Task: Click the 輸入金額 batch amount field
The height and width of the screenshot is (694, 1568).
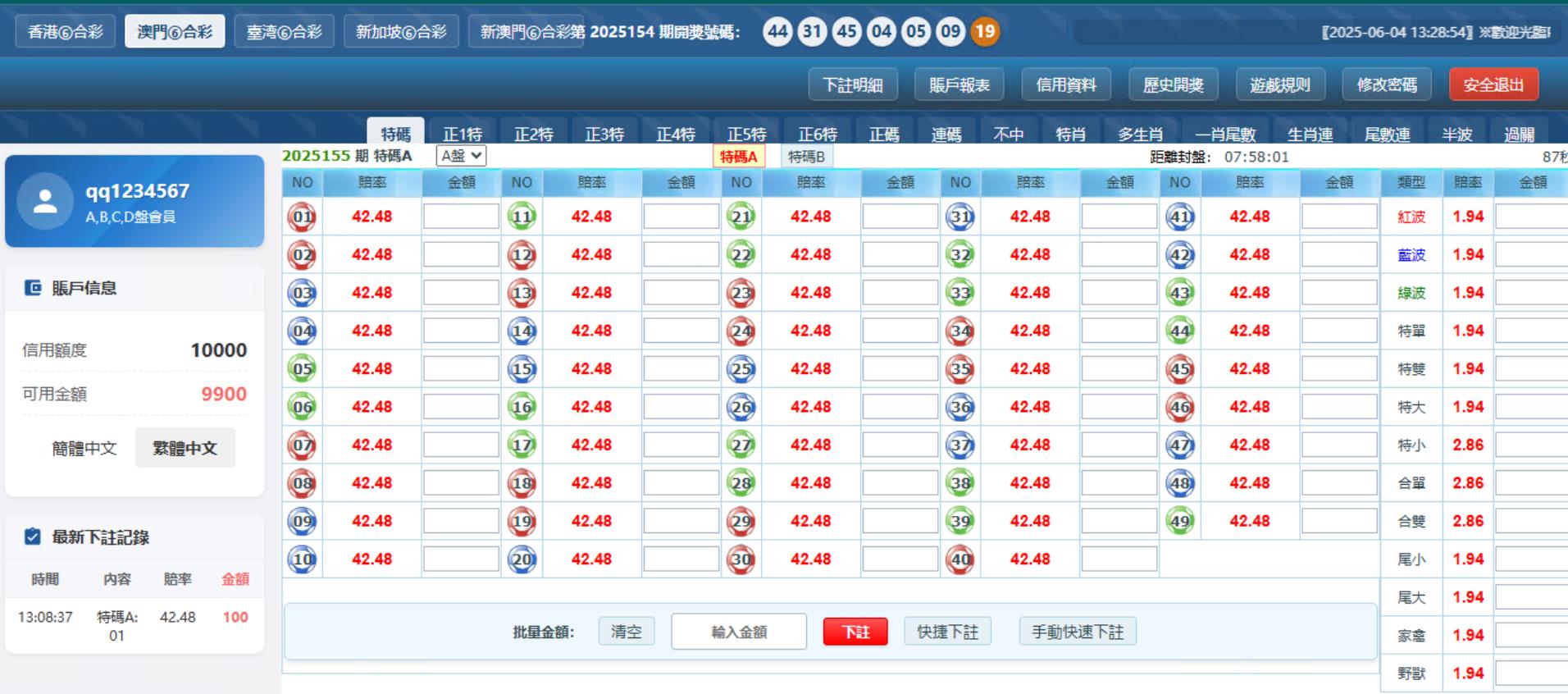Action: (x=739, y=632)
